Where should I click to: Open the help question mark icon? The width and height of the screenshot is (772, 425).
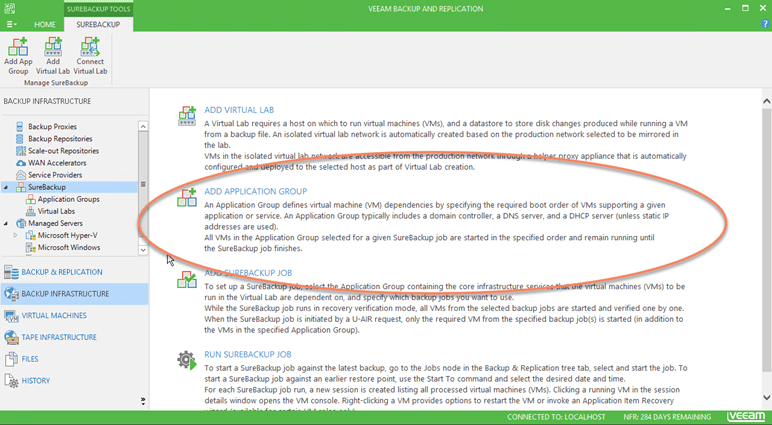[x=765, y=24]
